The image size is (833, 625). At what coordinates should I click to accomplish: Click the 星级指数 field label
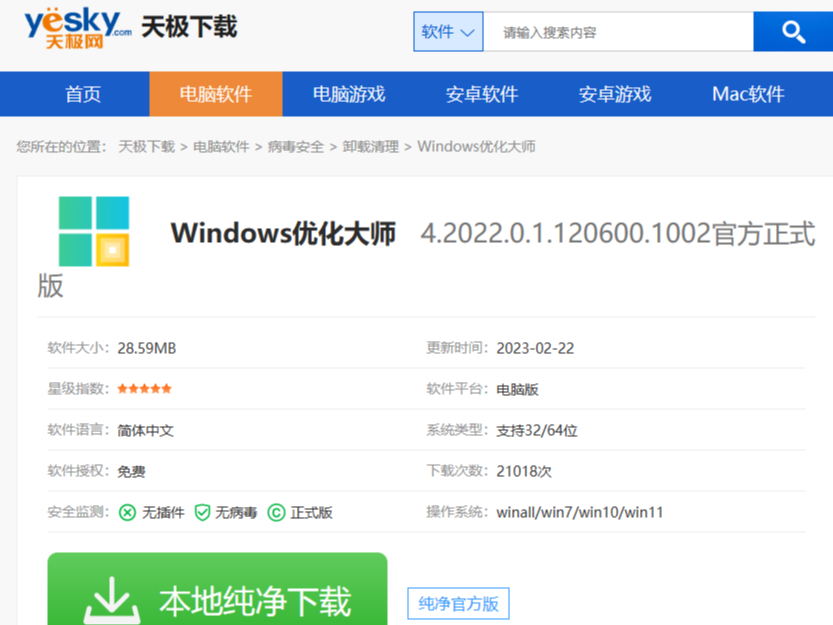(x=79, y=389)
